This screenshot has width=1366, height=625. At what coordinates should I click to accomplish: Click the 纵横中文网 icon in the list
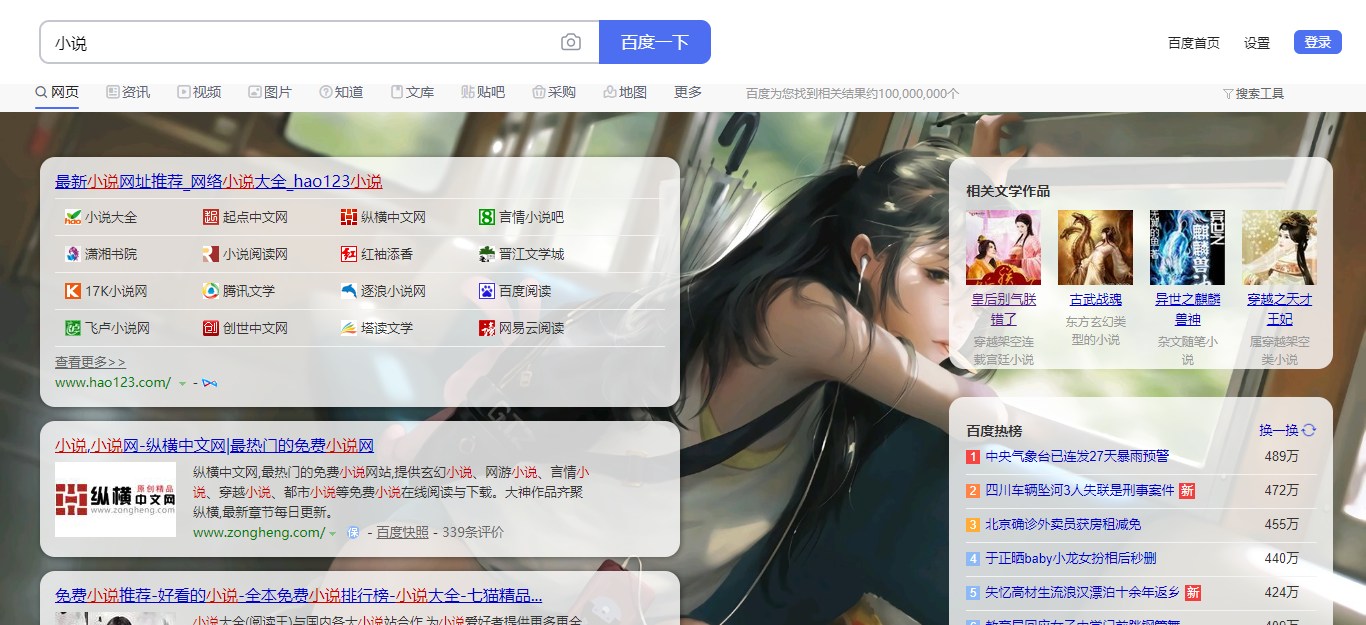[349, 217]
